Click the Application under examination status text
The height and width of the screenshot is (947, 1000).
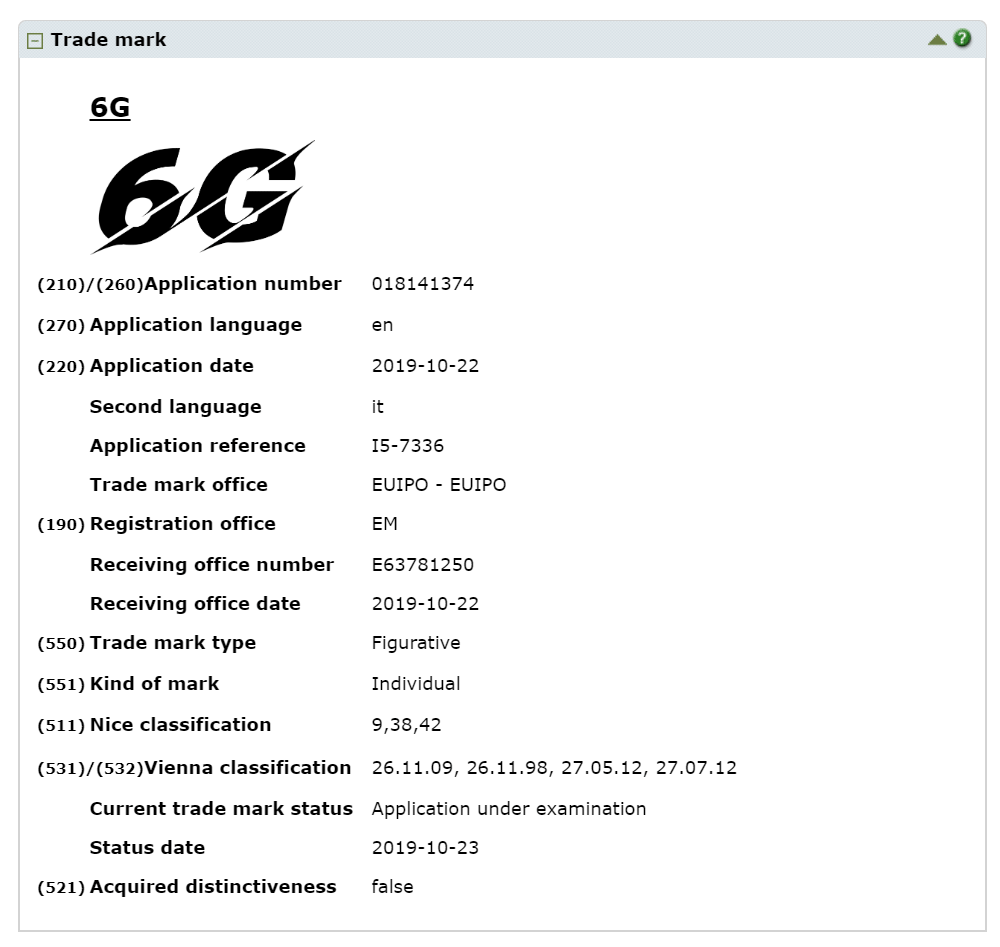[x=508, y=809]
